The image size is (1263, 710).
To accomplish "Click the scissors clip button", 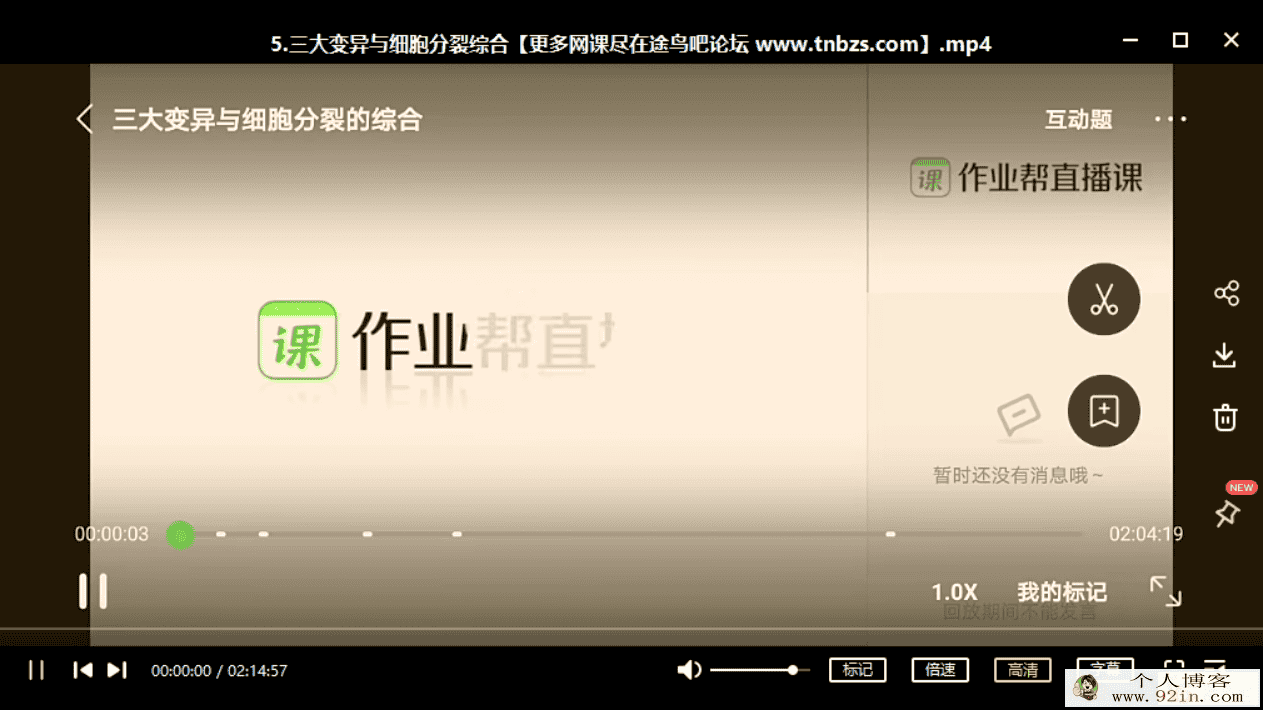I will click(x=1104, y=299).
